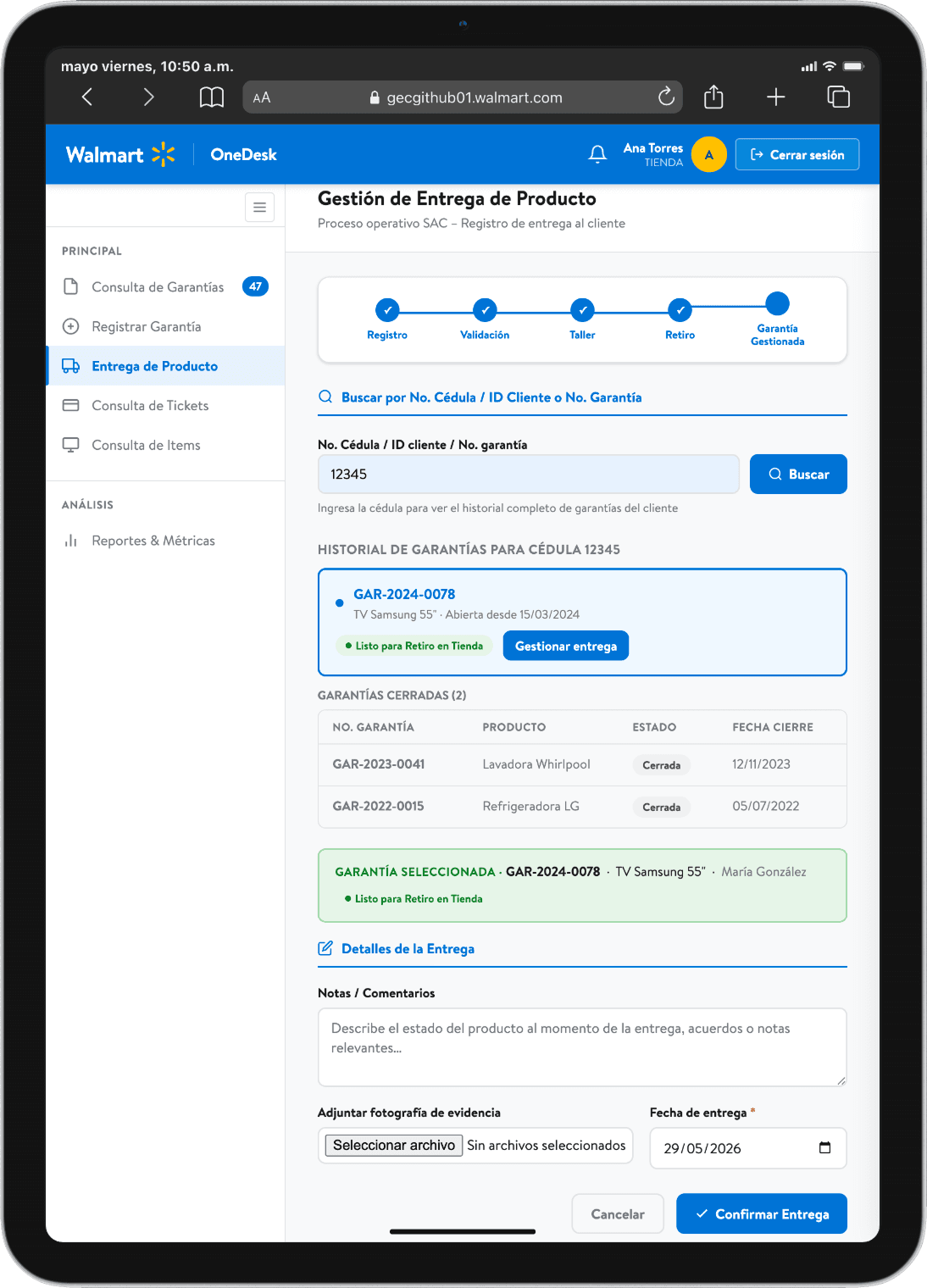Focus the Notas / Comentarios textarea

click(582, 1047)
